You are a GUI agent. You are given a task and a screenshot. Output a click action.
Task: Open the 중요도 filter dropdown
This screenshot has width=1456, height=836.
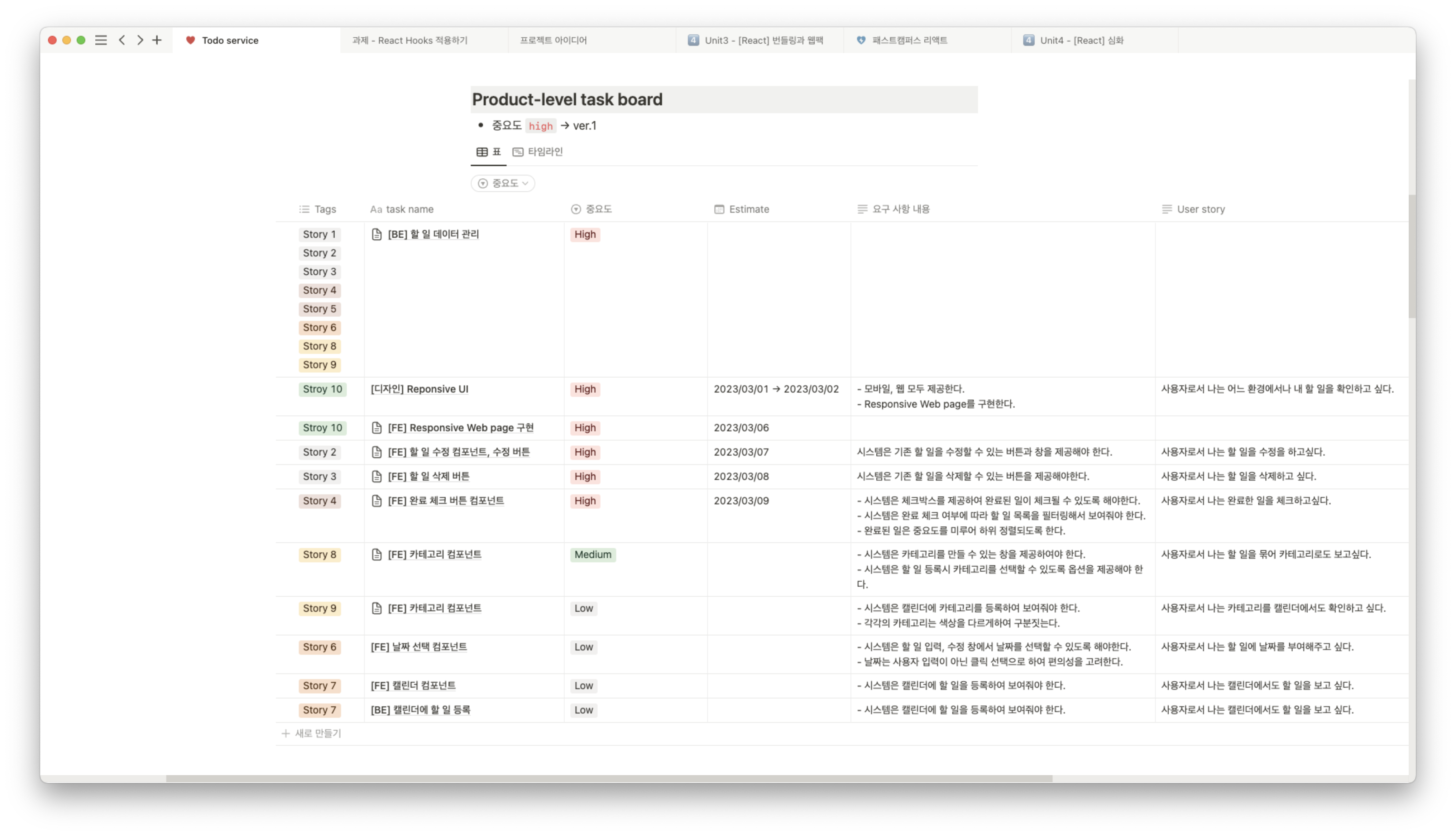(x=503, y=183)
